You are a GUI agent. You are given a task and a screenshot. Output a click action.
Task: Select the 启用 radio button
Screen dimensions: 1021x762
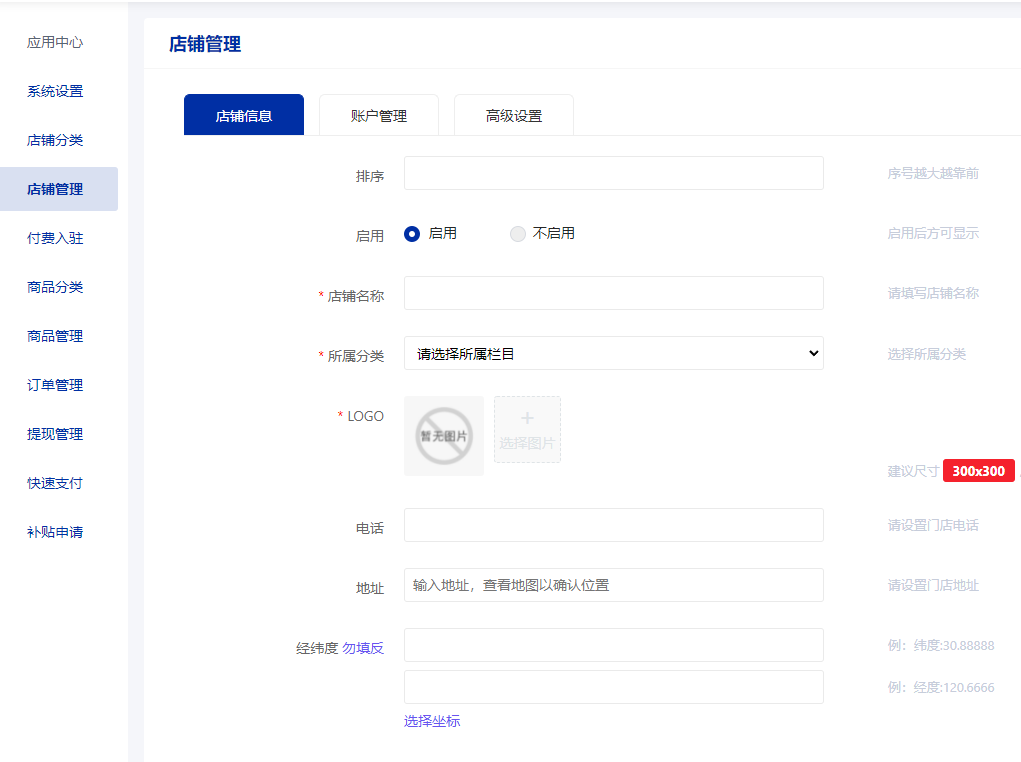point(411,233)
